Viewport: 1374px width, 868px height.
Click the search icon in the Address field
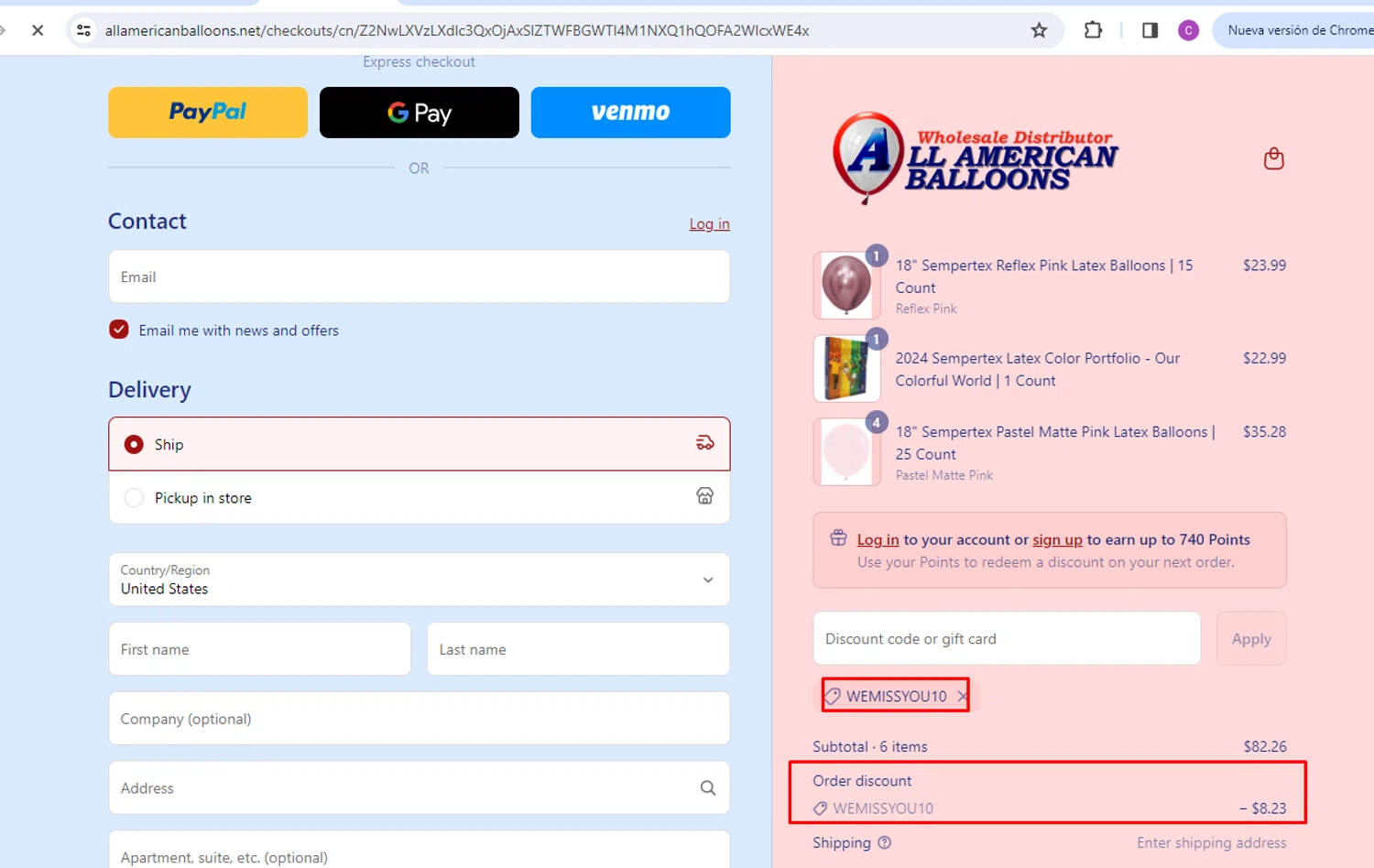pyautogui.click(x=708, y=787)
